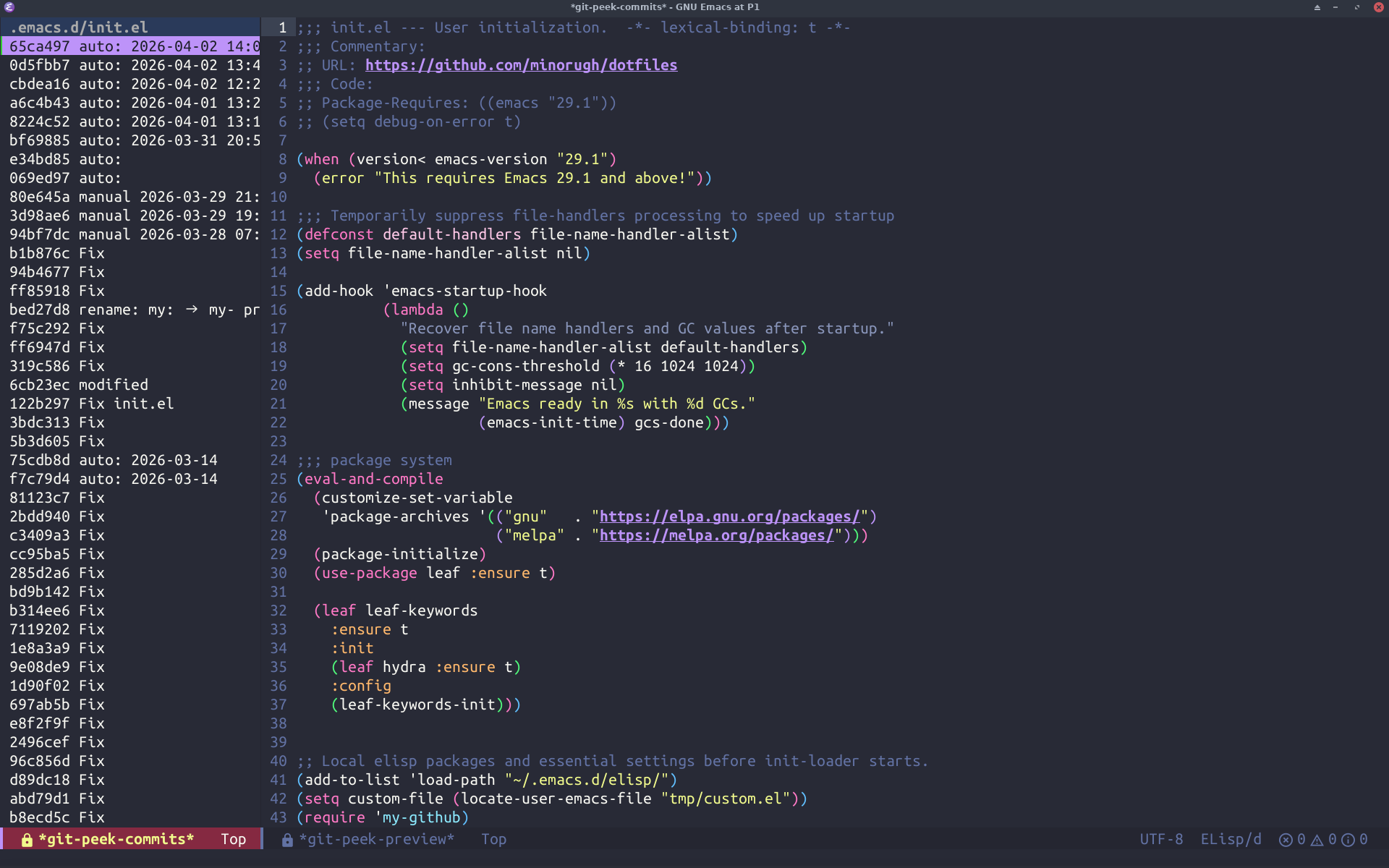
Task: Click the git-peek-preview buffer name
Action: 376,839
